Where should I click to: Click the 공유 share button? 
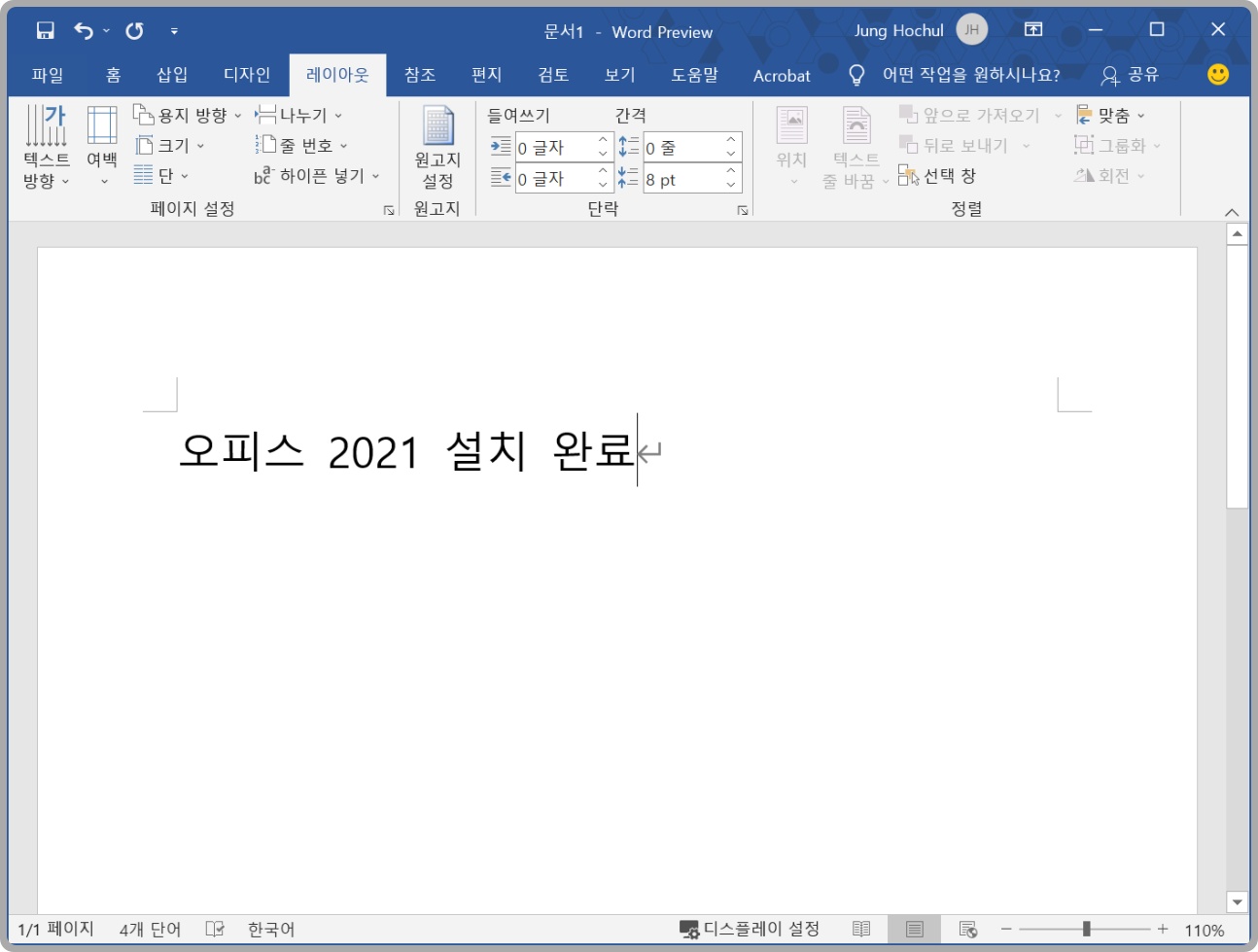click(x=1132, y=75)
